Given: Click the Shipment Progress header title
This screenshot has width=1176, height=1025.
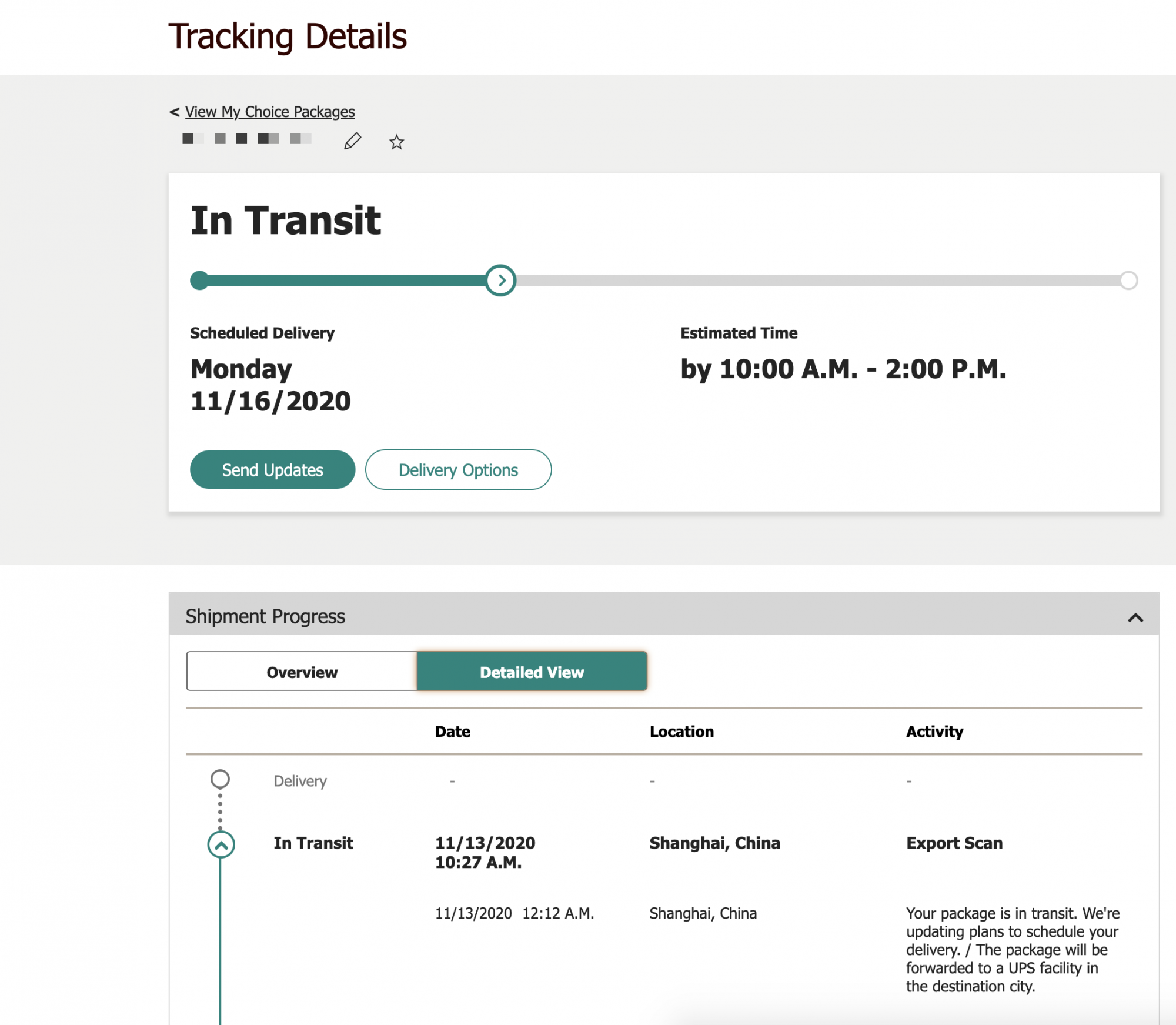Looking at the screenshot, I should pyautogui.click(x=265, y=616).
